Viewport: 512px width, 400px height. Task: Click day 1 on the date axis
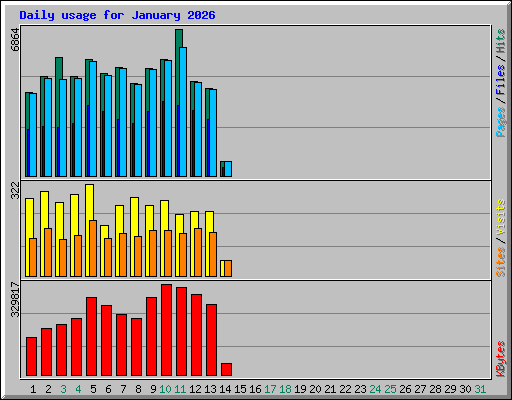point(33,389)
